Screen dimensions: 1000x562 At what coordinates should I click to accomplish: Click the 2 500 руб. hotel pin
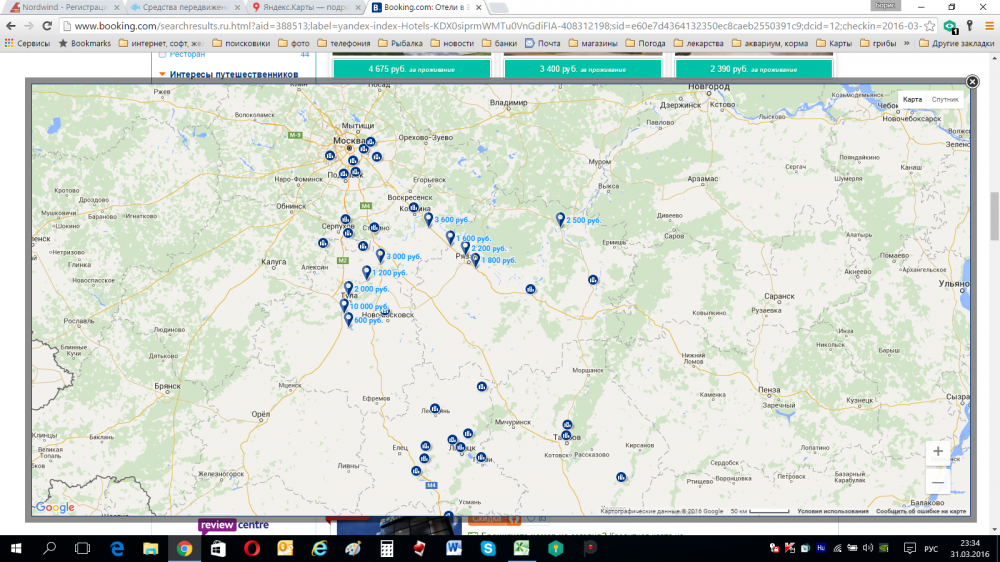point(561,219)
